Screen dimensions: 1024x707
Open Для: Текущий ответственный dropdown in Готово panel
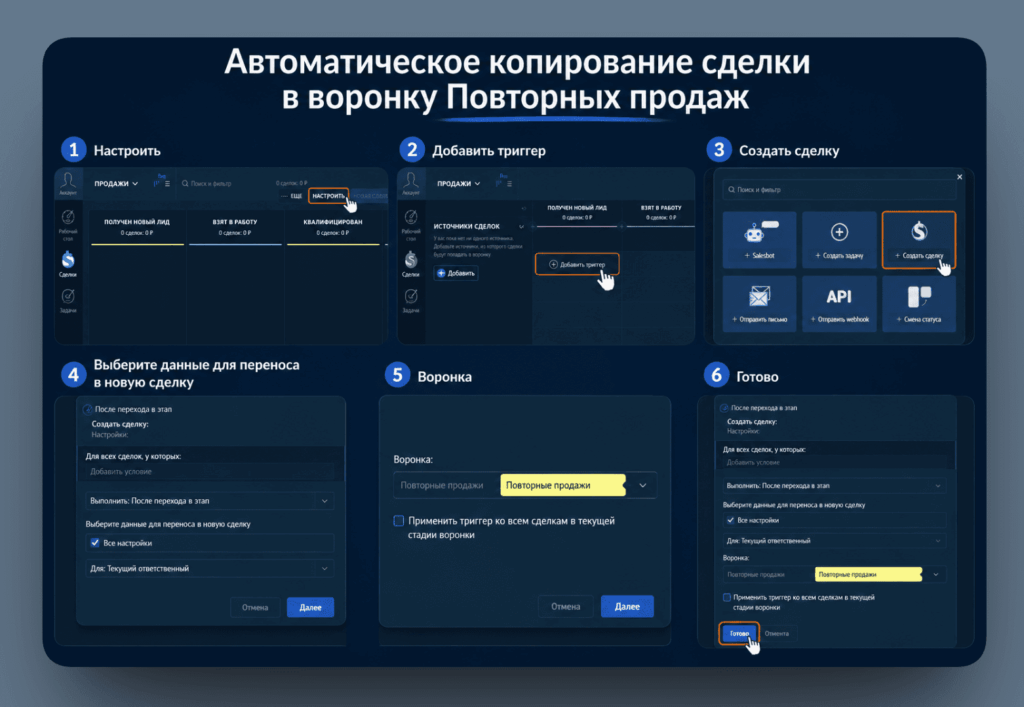[835, 541]
